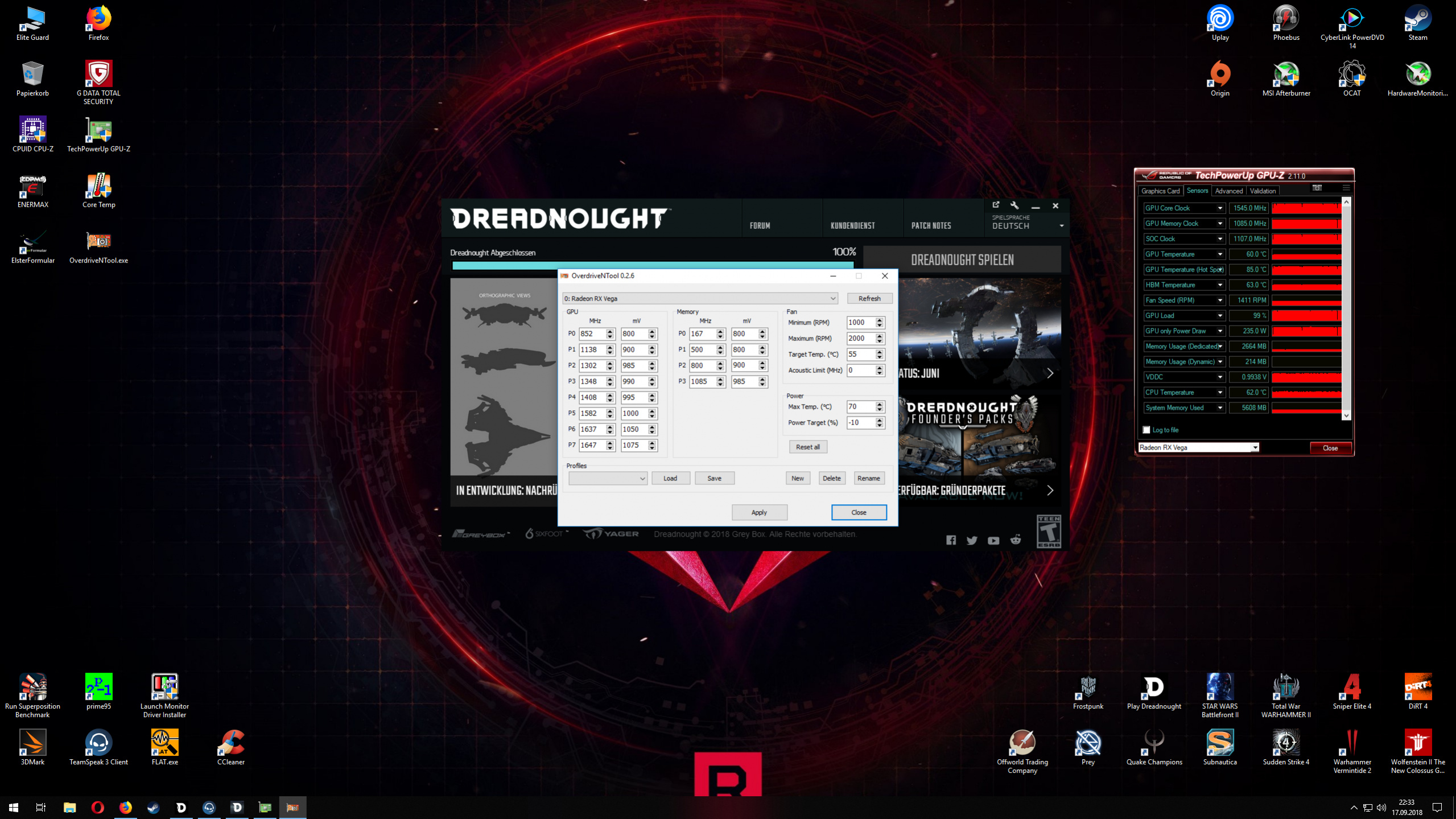The height and width of the screenshot is (819, 1456).
Task: Enable Log to file checkbox in GPU-Z
Action: [1146, 430]
